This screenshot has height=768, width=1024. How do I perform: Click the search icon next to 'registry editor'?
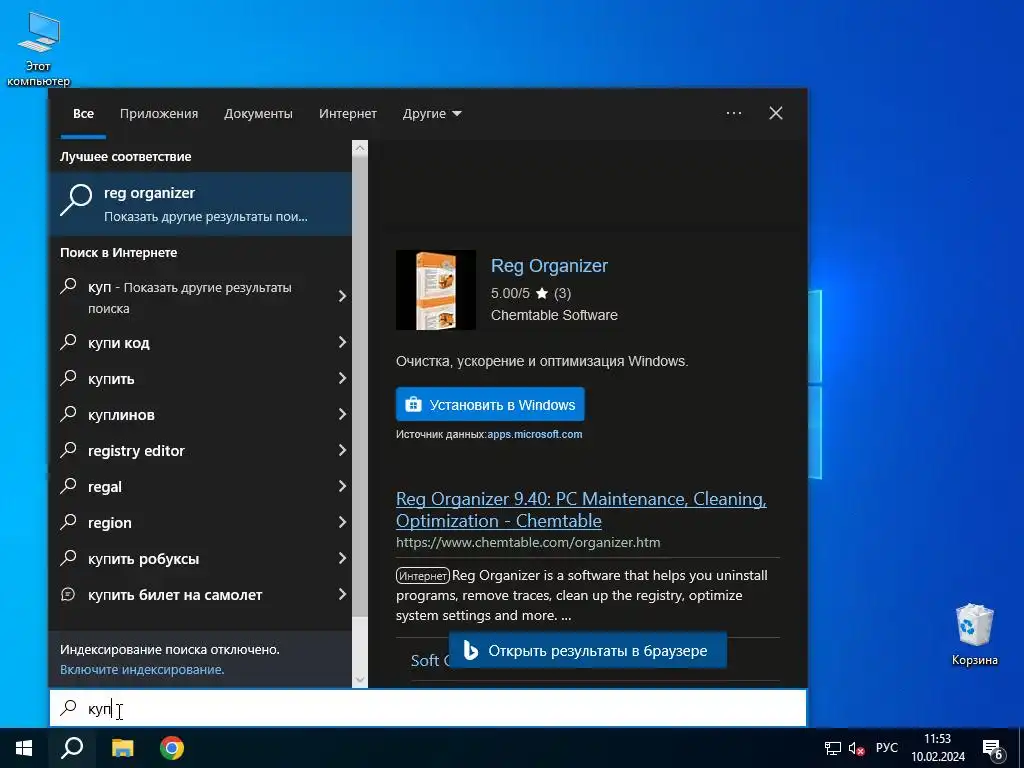pos(68,449)
